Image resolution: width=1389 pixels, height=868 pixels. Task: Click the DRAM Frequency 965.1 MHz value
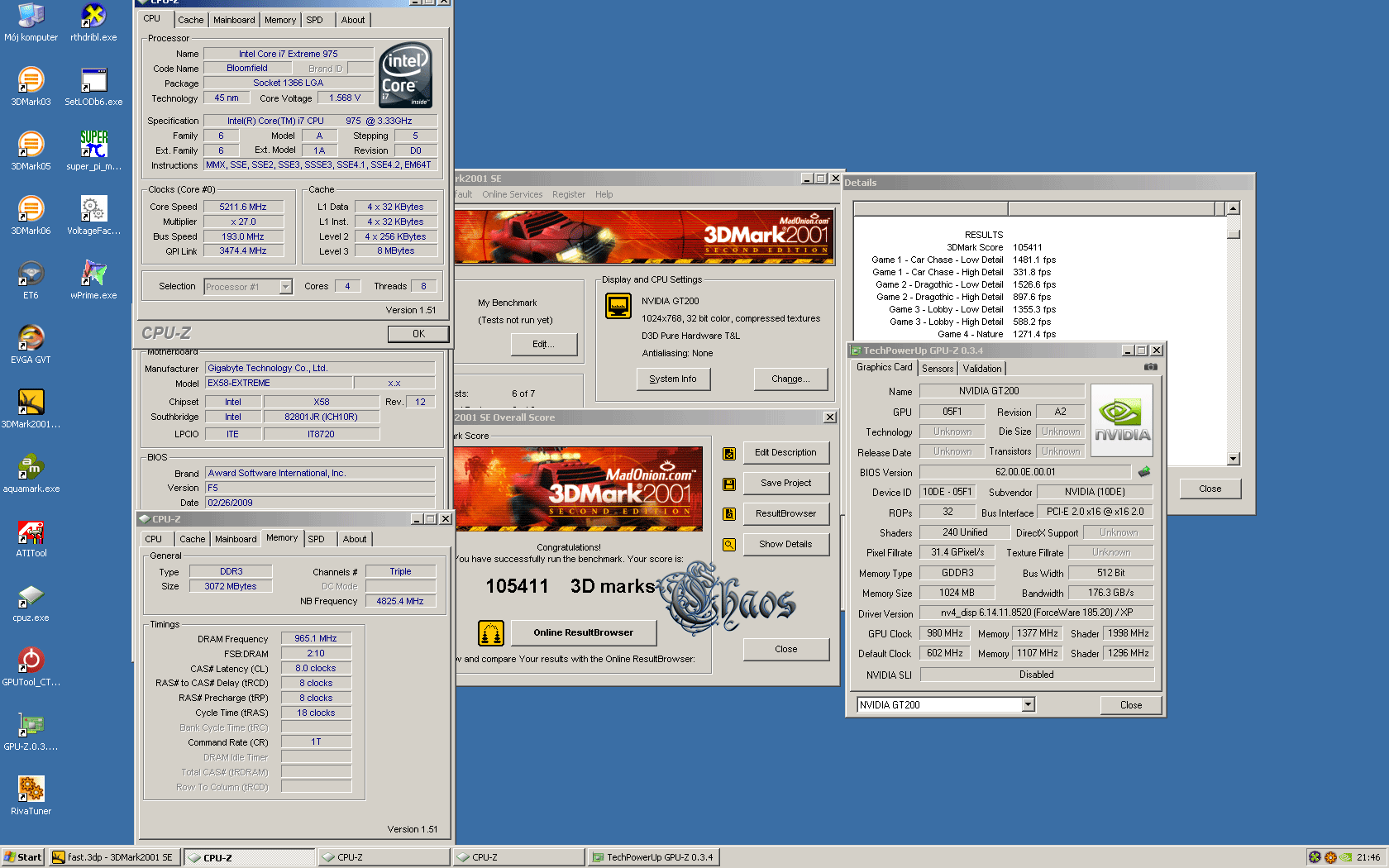coord(316,638)
